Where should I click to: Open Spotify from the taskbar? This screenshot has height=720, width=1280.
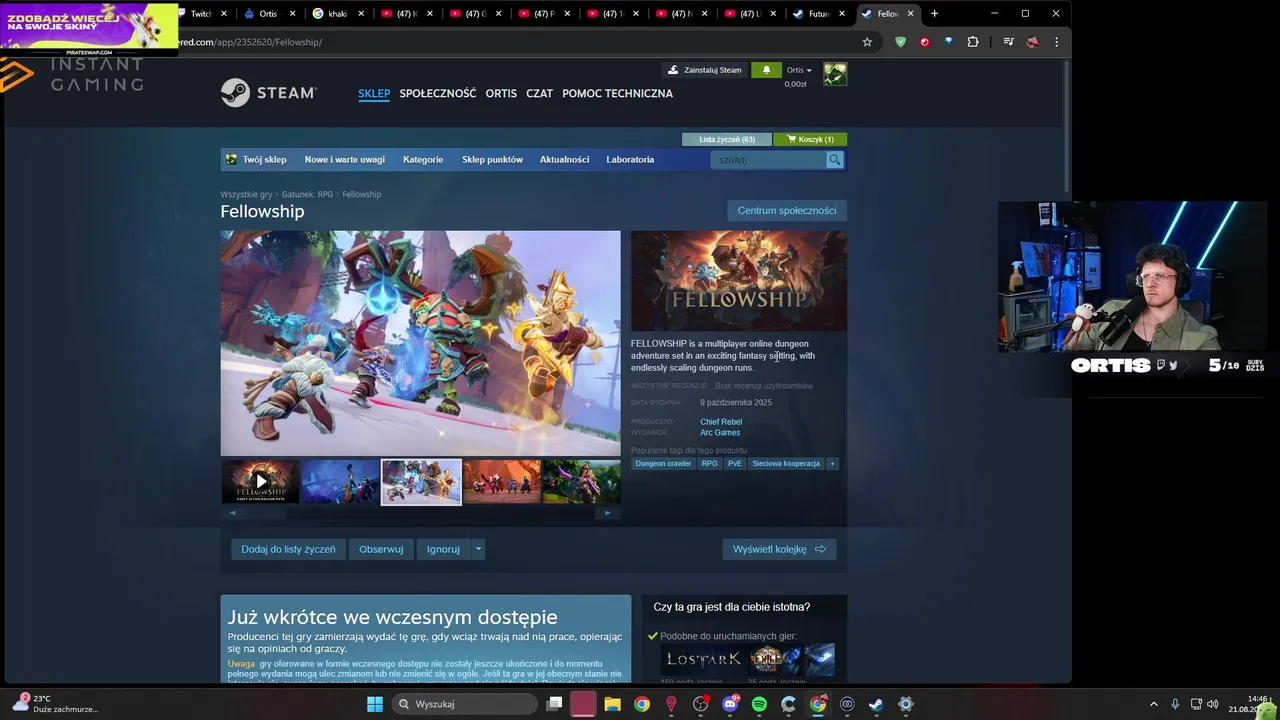tap(759, 704)
